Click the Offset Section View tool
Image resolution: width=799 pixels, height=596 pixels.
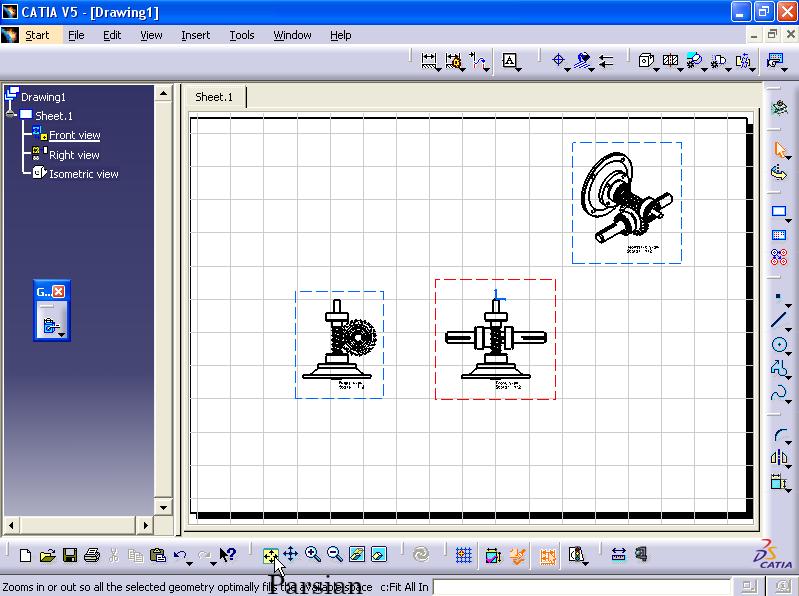670,61
